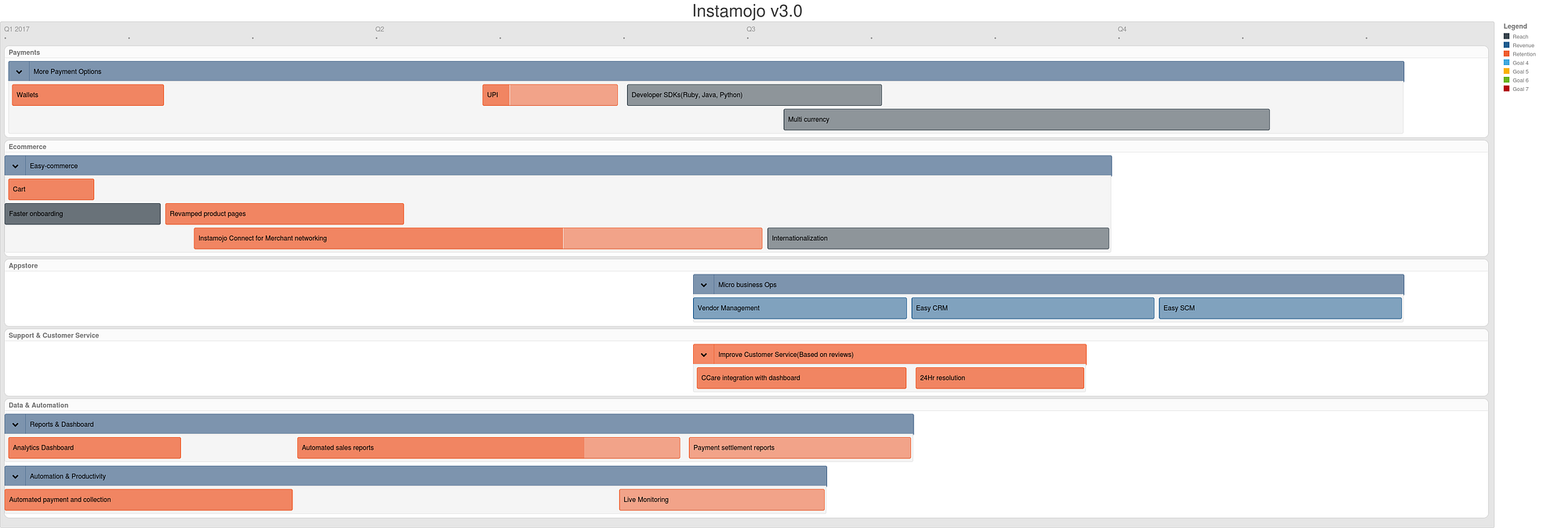This screenshot has width=1568, height=528.
Task: Select the Q4 marker on the timeline
Action: coord(1122,30)
